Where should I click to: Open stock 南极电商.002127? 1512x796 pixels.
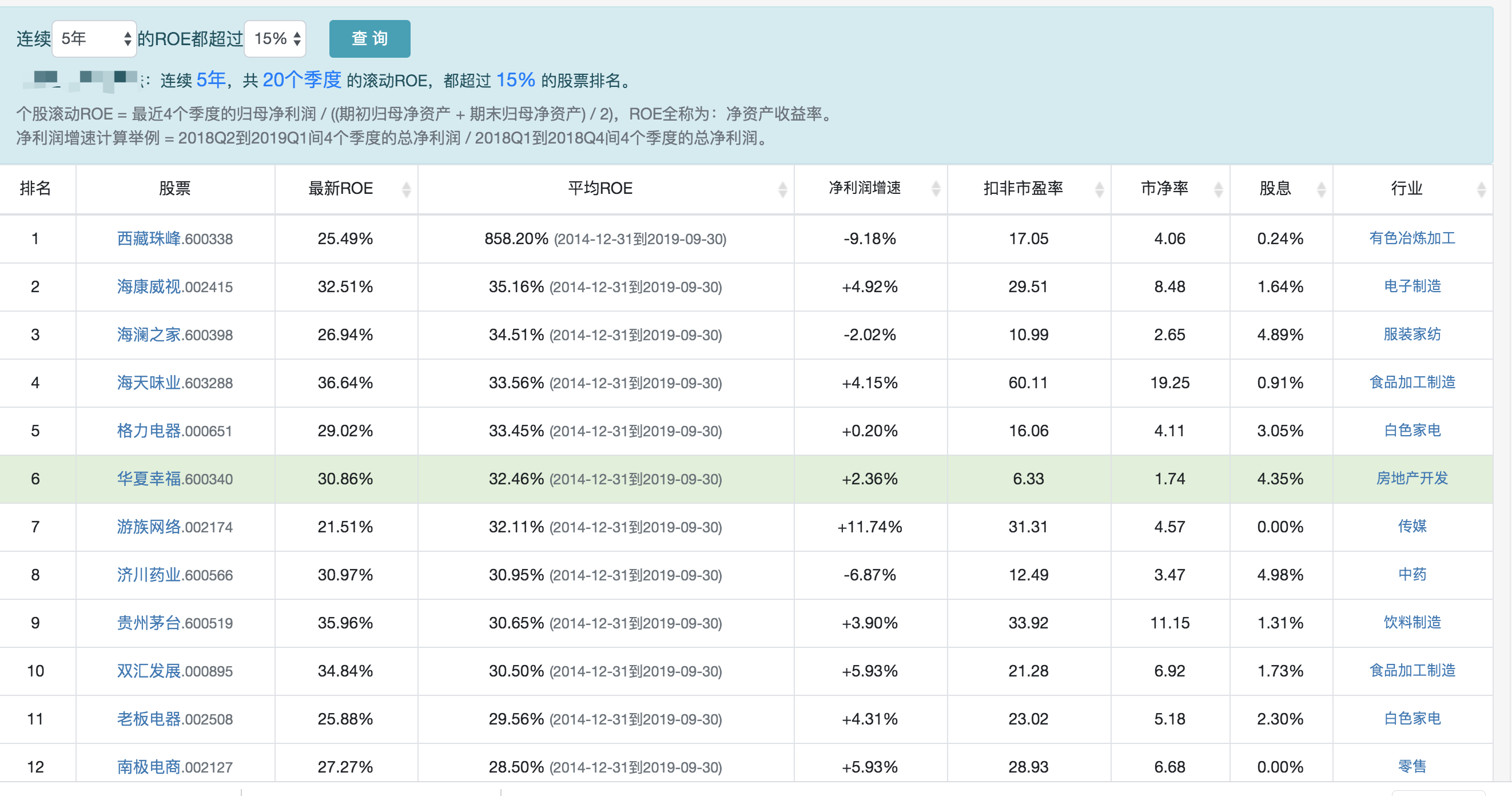(x=175, y=767)
